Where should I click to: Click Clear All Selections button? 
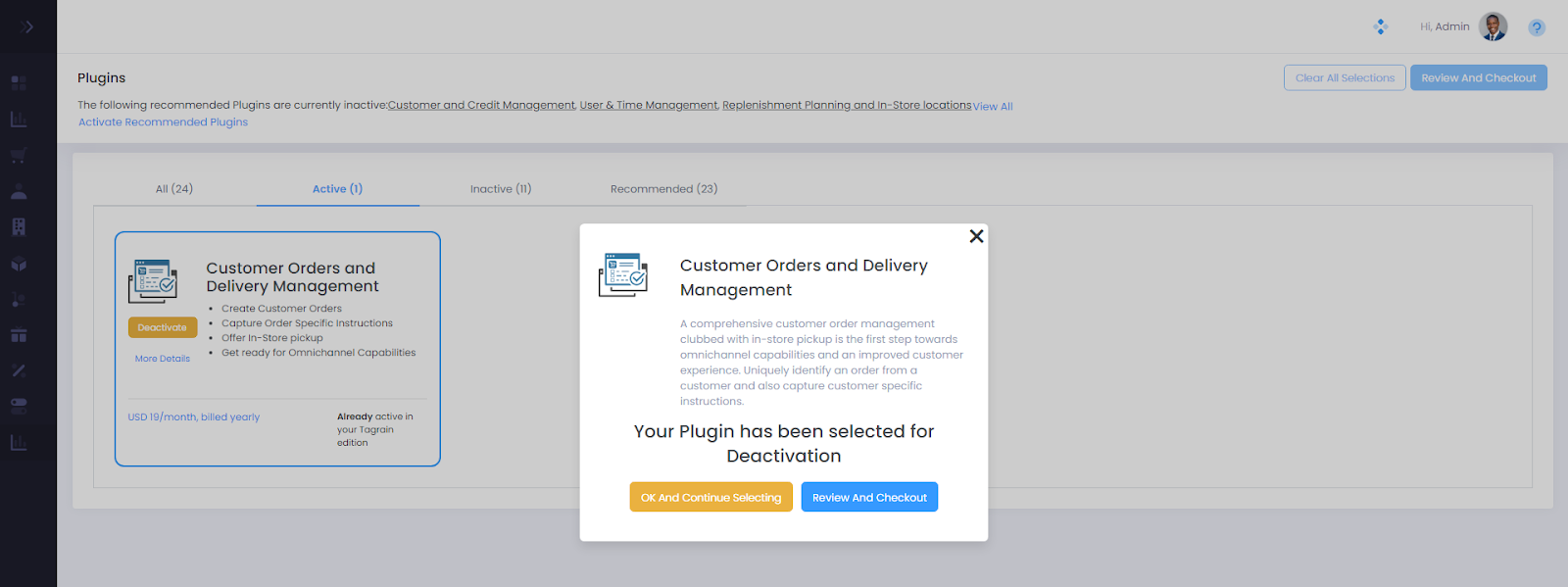pos(1345,77)
